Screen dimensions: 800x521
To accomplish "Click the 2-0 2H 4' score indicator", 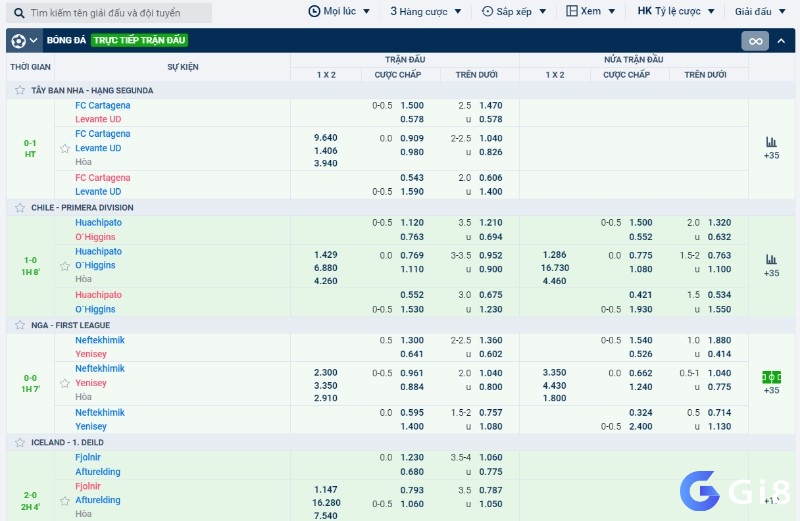I will 30,501.
